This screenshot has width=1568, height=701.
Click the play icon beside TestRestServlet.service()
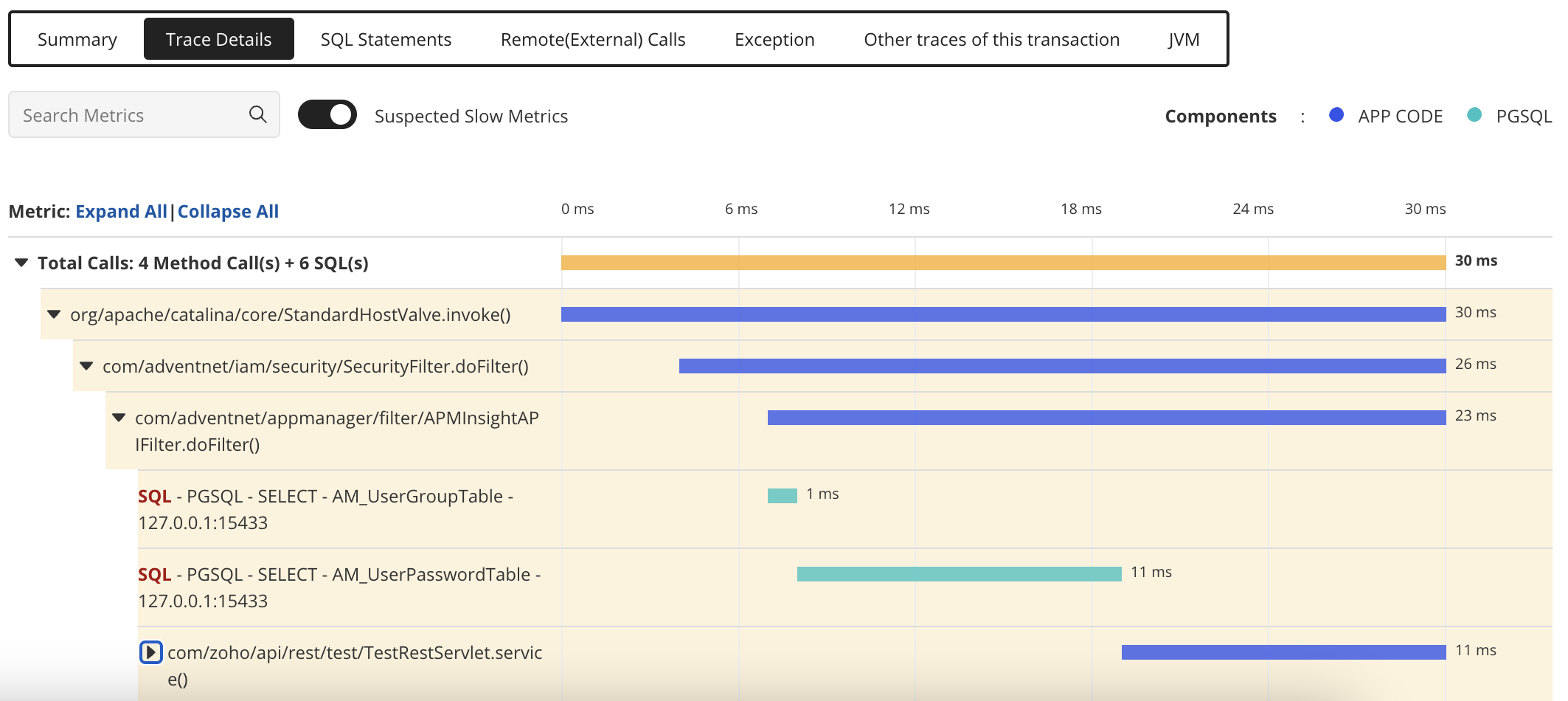(151, 652)
